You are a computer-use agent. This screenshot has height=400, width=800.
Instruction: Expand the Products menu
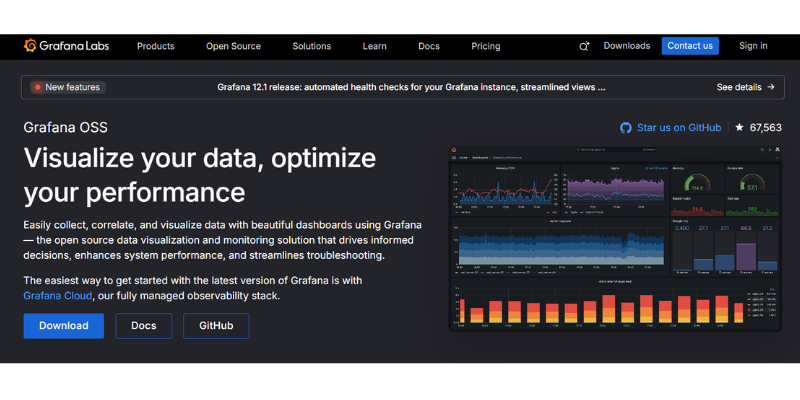[x=155, y=46]
